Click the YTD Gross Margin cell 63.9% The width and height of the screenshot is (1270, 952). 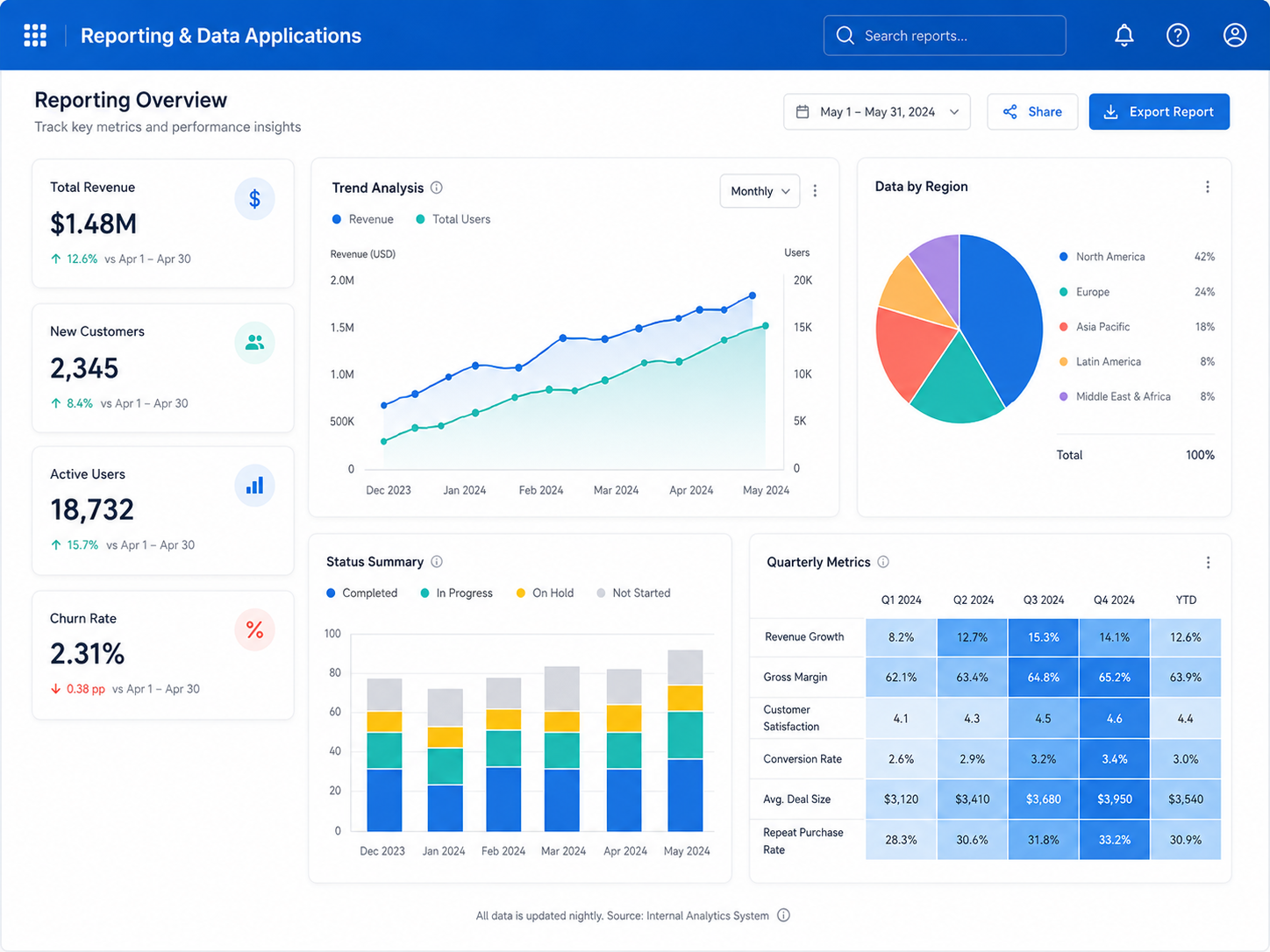coord(1186,678)
